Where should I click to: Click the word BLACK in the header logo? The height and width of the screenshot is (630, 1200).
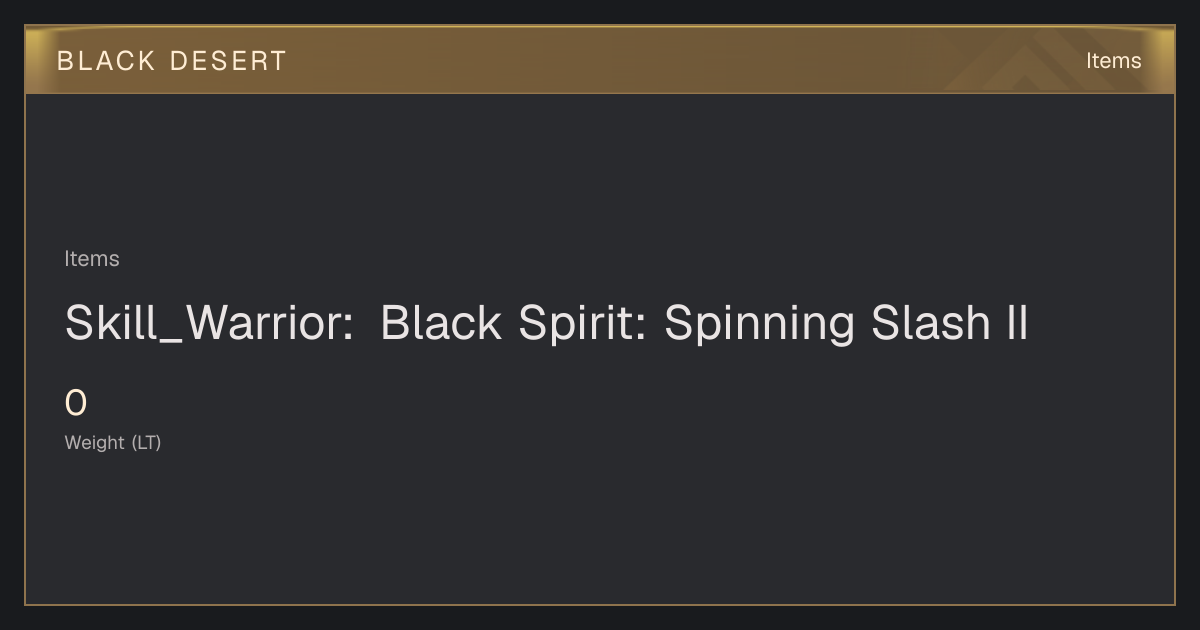106,61
